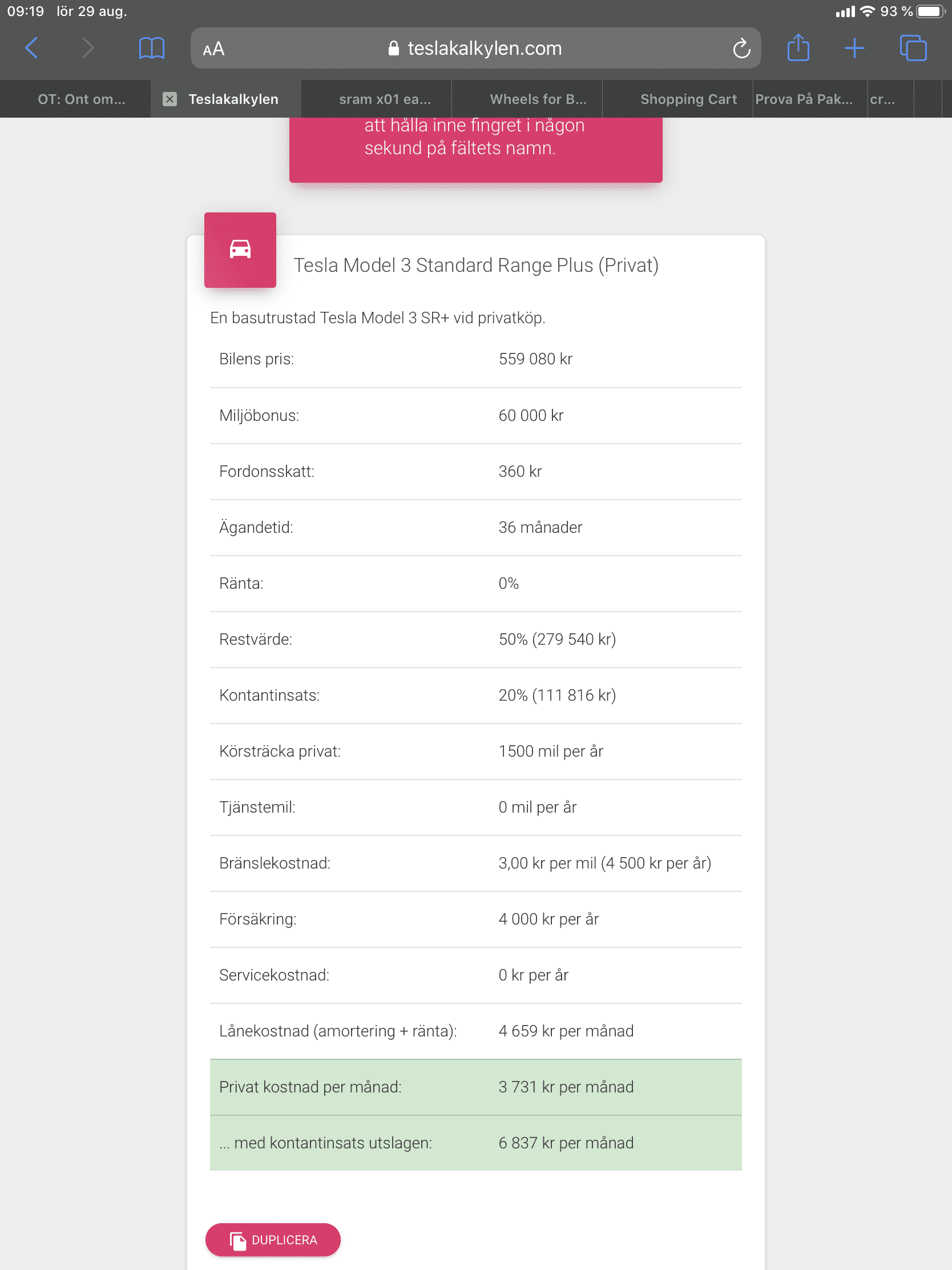This screenshot has height=1270, width=952.
Task: Edit the Bilens pris value 559 080 kr
Action: click(x=535, y=359)
